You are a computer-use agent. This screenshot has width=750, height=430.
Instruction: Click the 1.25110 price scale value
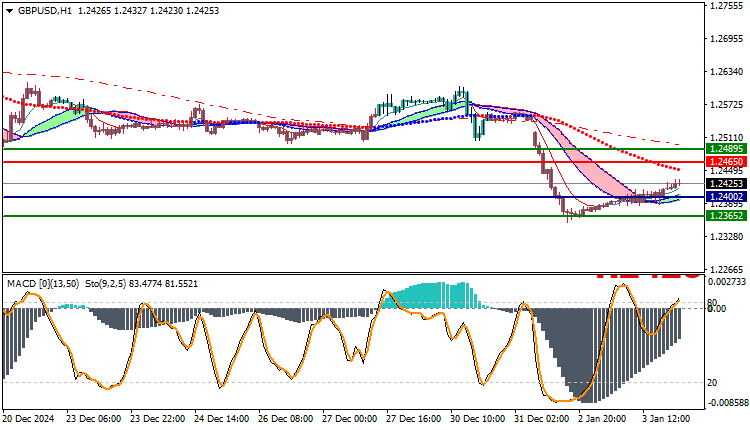(x=727, y=138)
